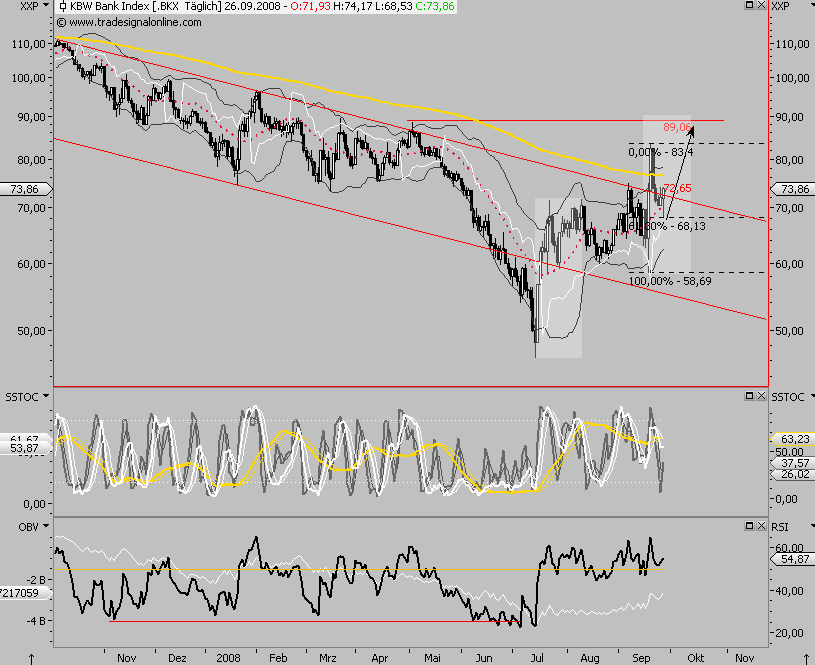815x665 pixels.
Task: Click the Aug month label on time axis
Action: pos(589,658)
